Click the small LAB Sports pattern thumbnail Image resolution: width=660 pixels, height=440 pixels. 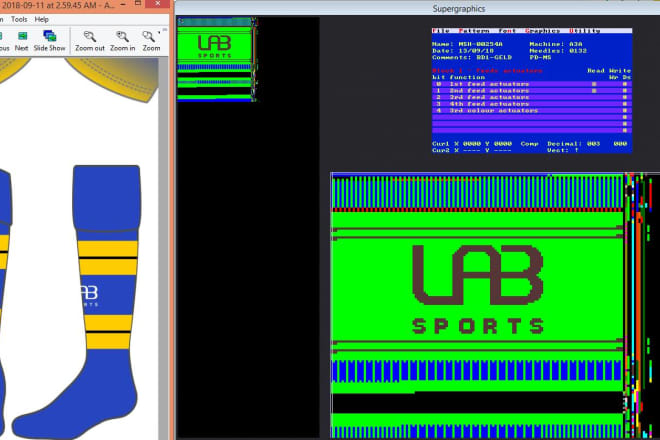[216, 59]
